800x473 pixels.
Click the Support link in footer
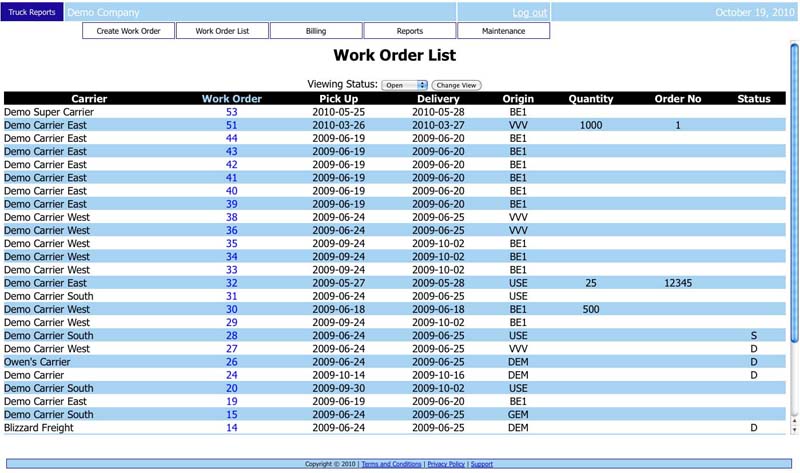(x=481, y=464)
